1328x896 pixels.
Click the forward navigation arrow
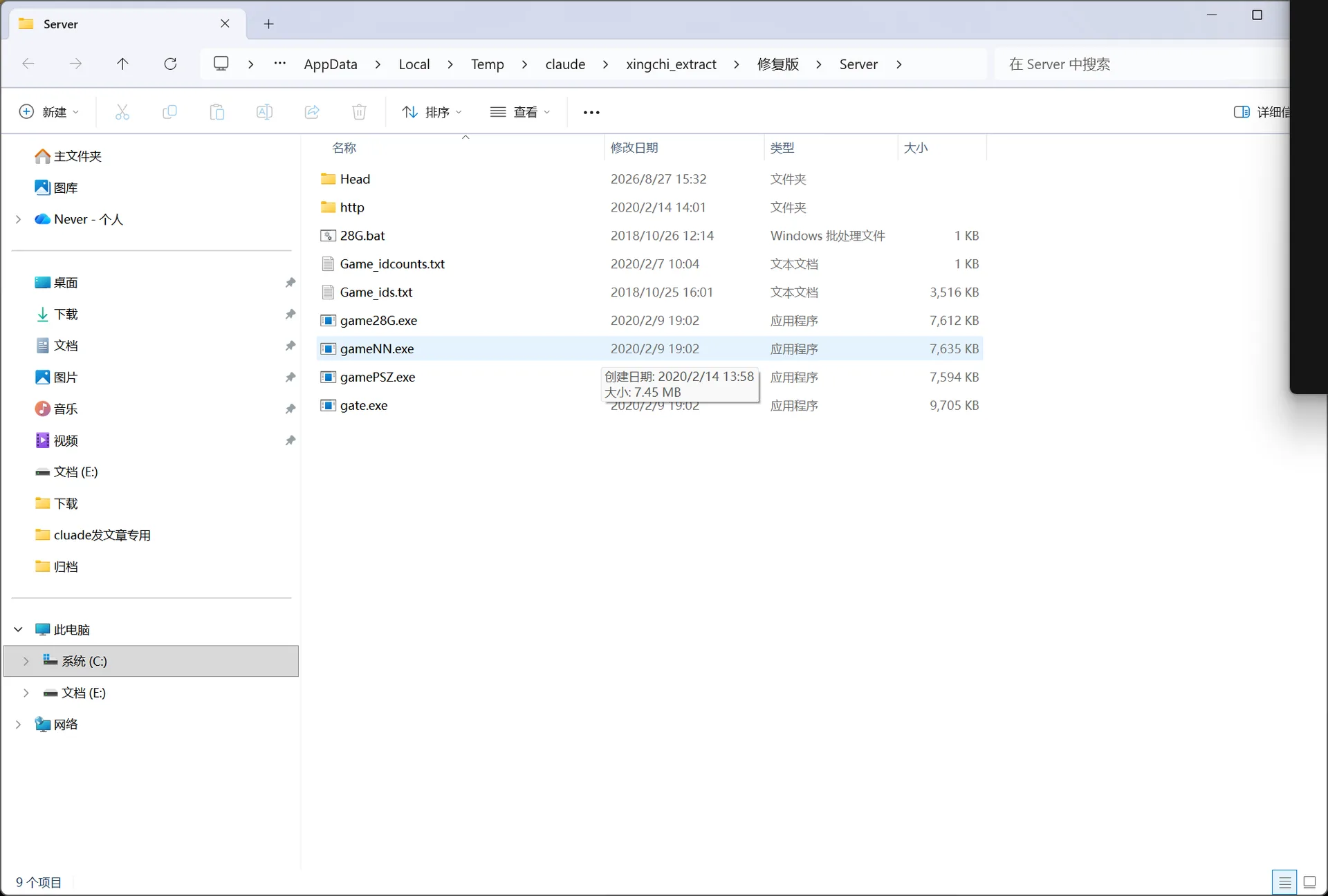75,64
